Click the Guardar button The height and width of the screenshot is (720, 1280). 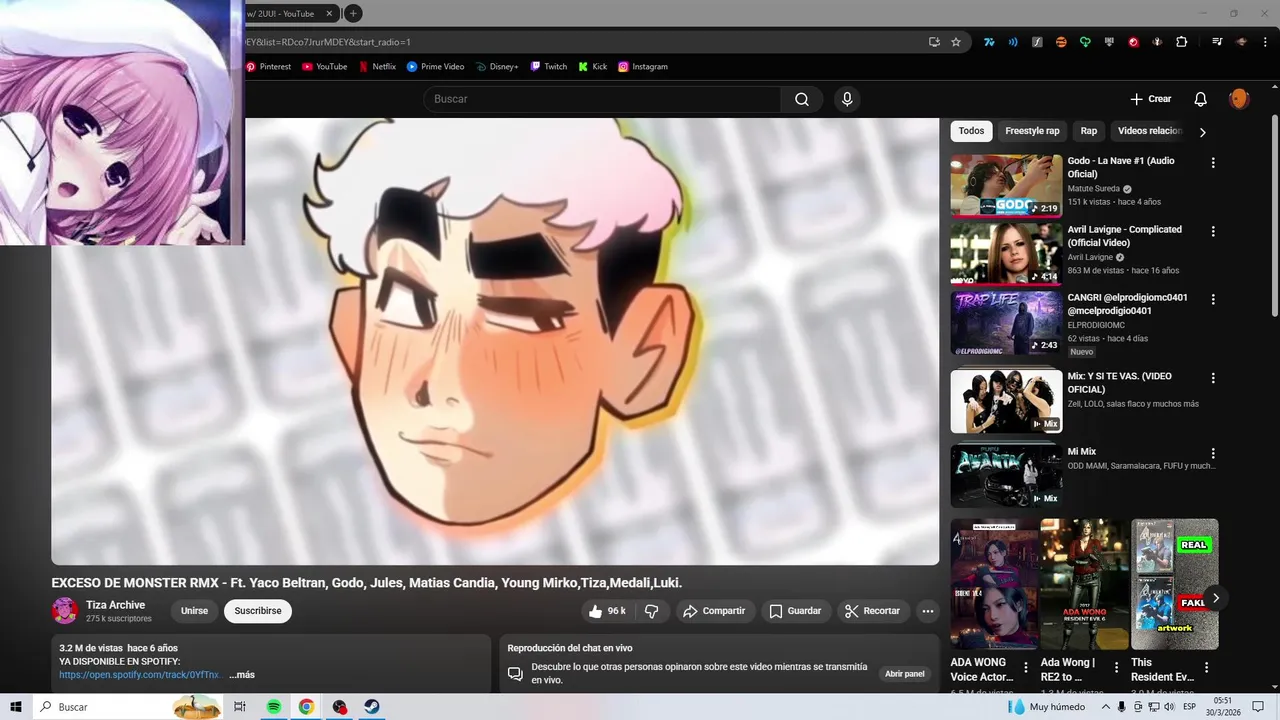pos(795,611)
